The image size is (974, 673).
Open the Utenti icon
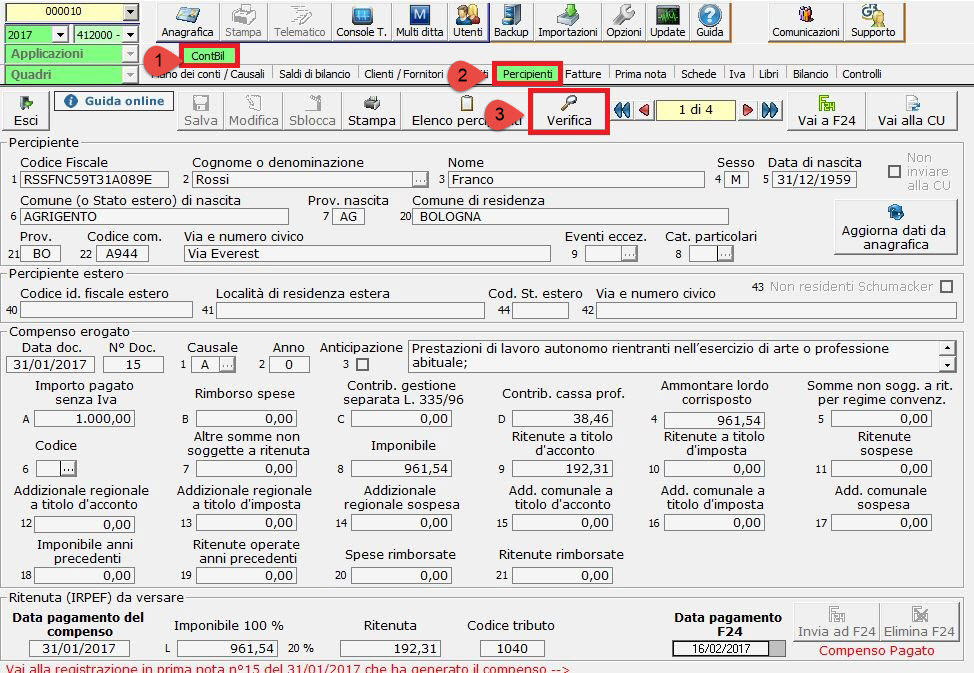(467, 22)
